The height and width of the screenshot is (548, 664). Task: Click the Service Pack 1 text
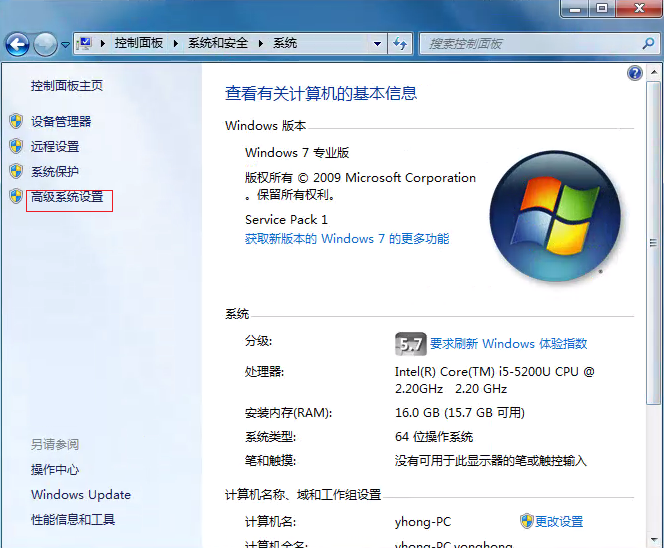pos(286,220)
